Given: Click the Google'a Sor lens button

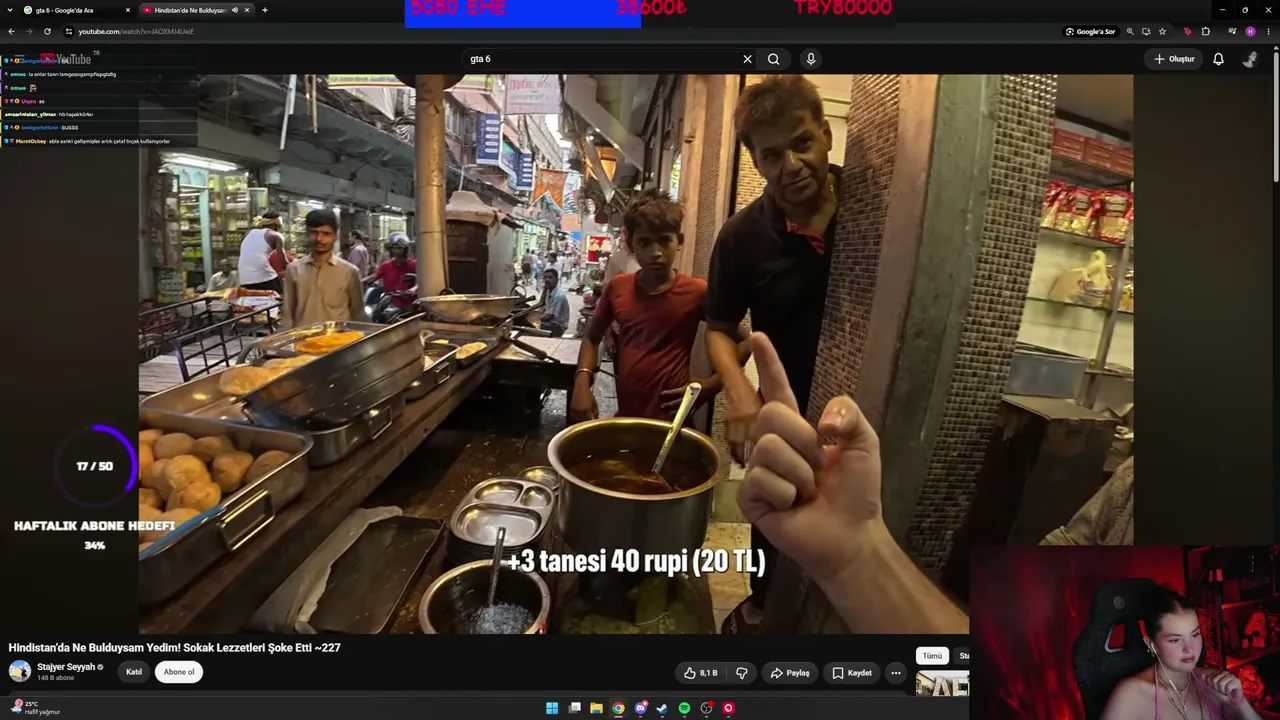Looking at the screenshot, I should 1090,31.
